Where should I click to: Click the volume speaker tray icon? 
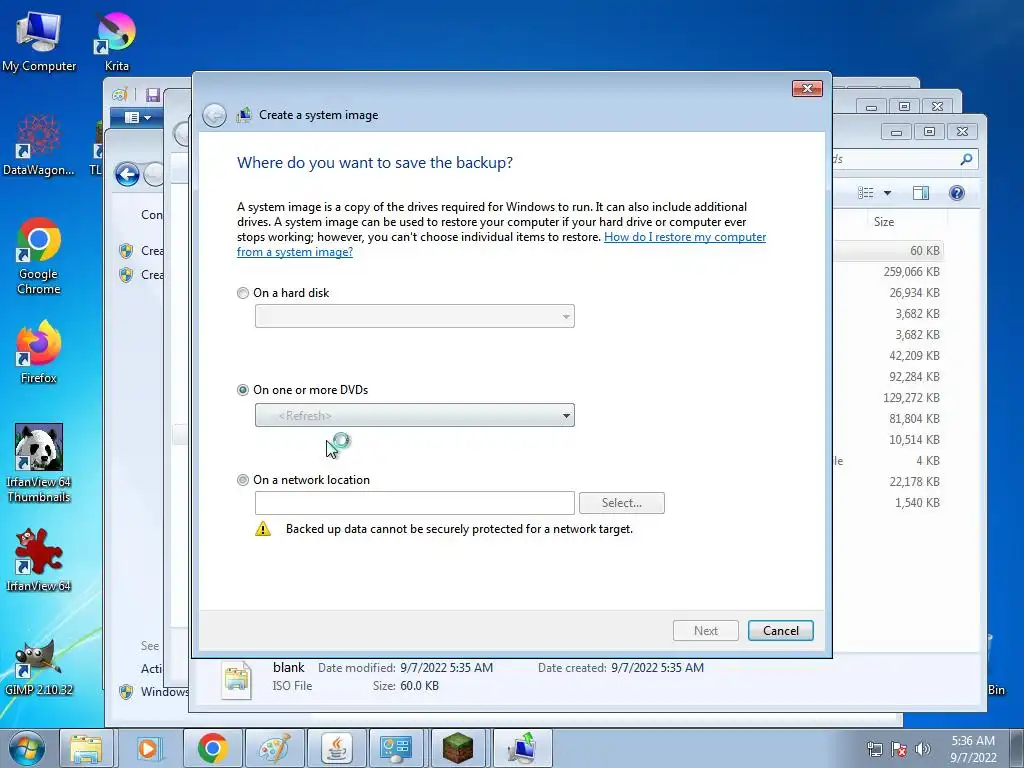tap(923, 749)
